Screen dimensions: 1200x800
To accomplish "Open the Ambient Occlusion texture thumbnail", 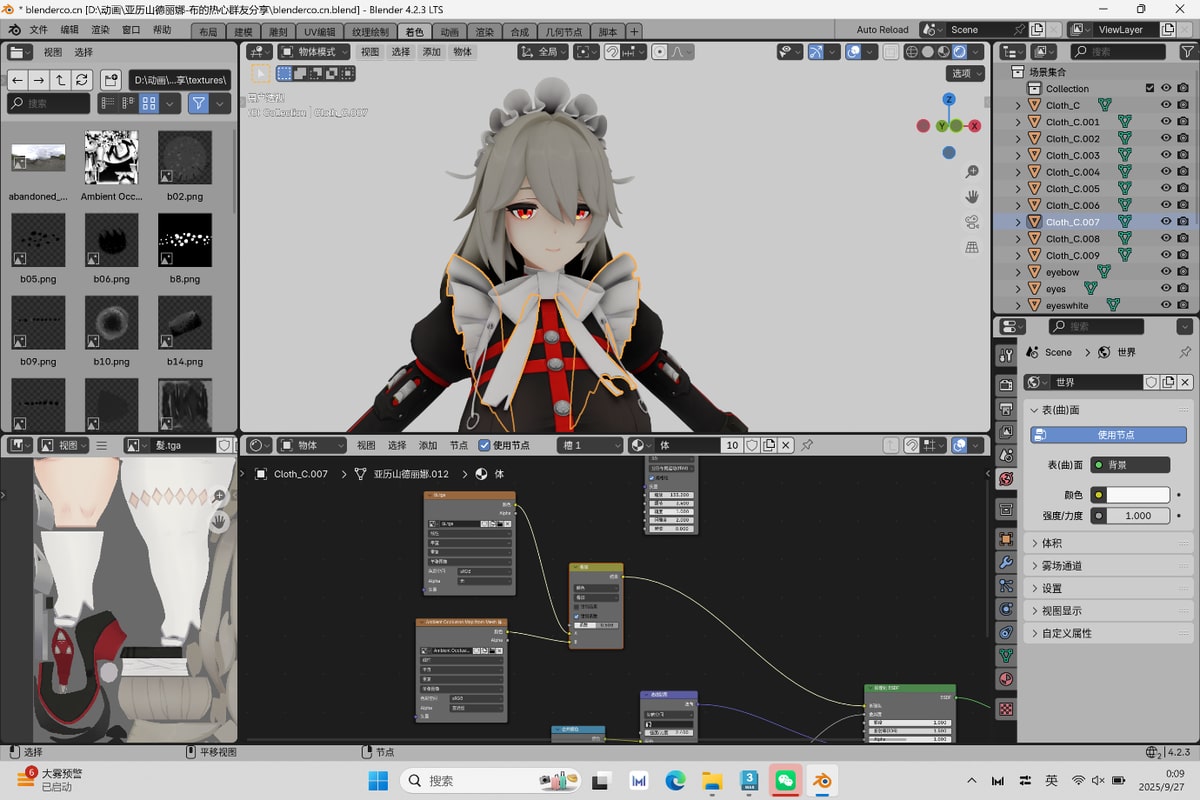I will click(111, 158).
